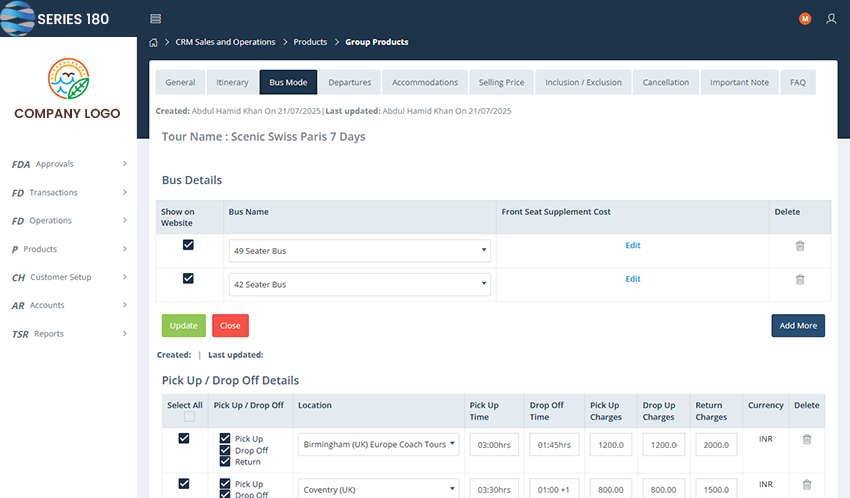This screenshot has width=850, height=498.
Task: Click the hamburger menu icon
Action: click(x=155, y=19)
